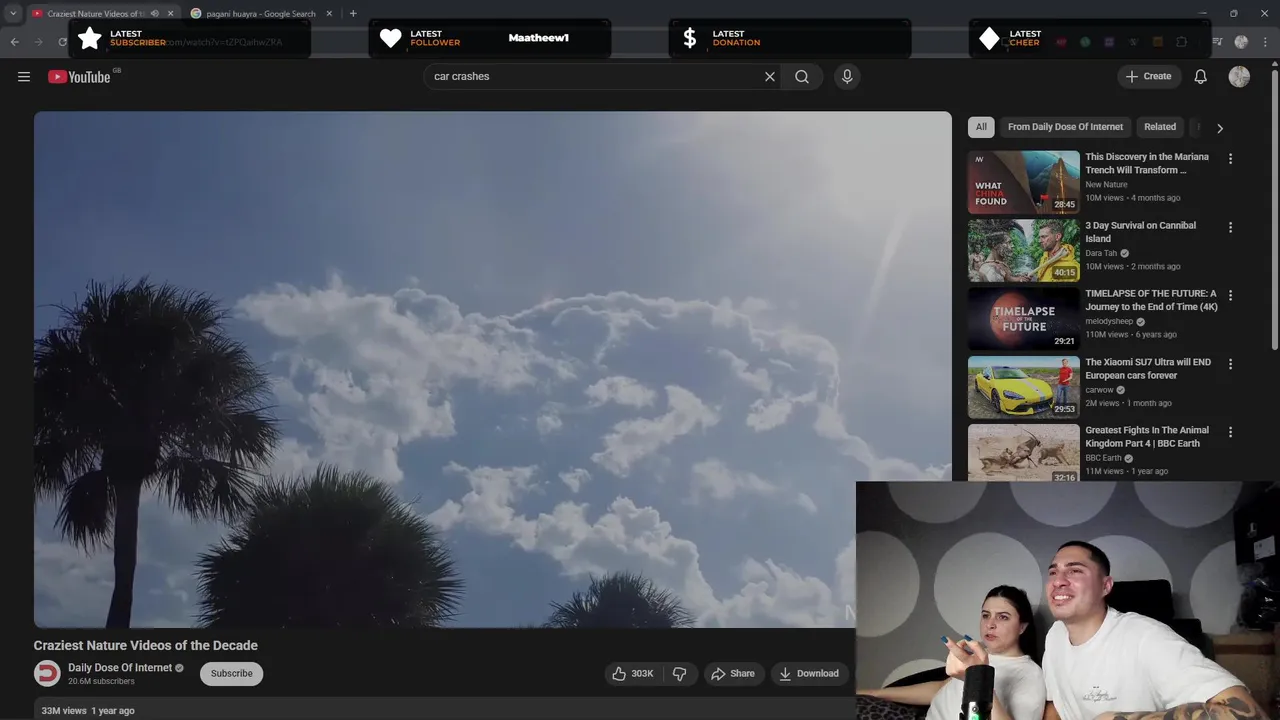
Task: Select the Related filter chip
Action: (1160, 127)
